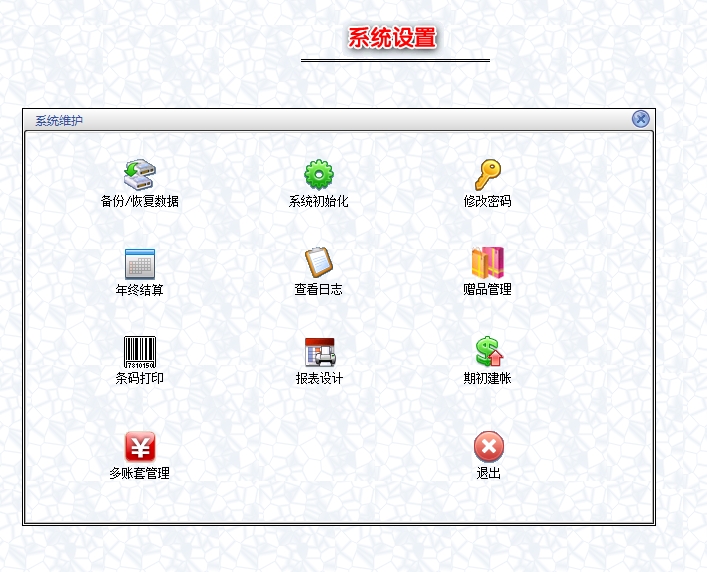Click the green gear system initialization icon
This screenshot has width=707, height=572.
319,174
